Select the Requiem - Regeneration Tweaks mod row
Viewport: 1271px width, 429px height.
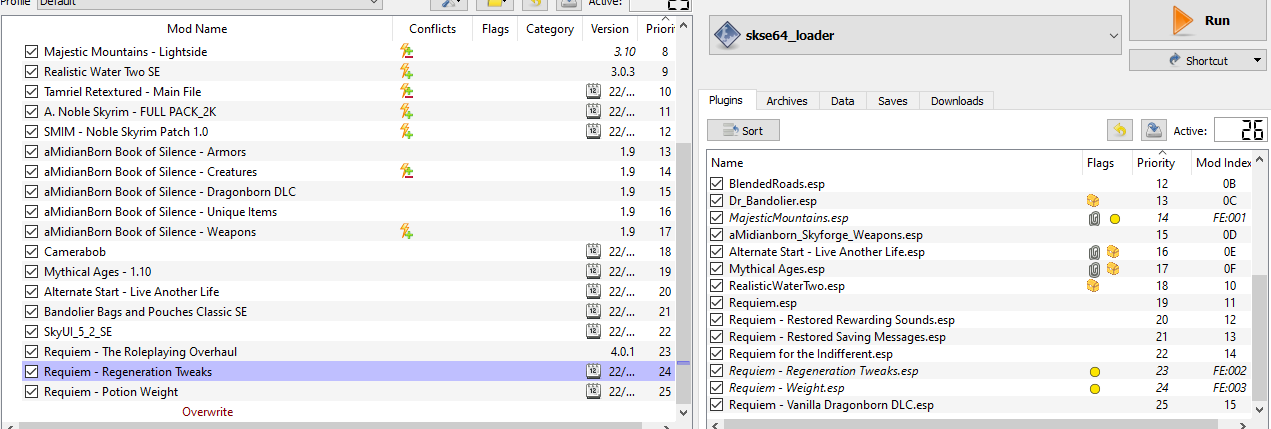point(349,371)
